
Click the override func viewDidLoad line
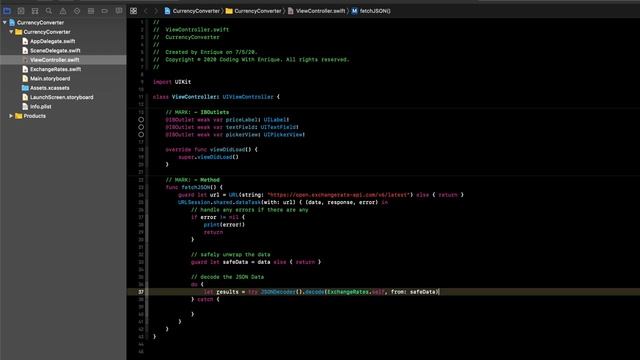coord(211,149)
